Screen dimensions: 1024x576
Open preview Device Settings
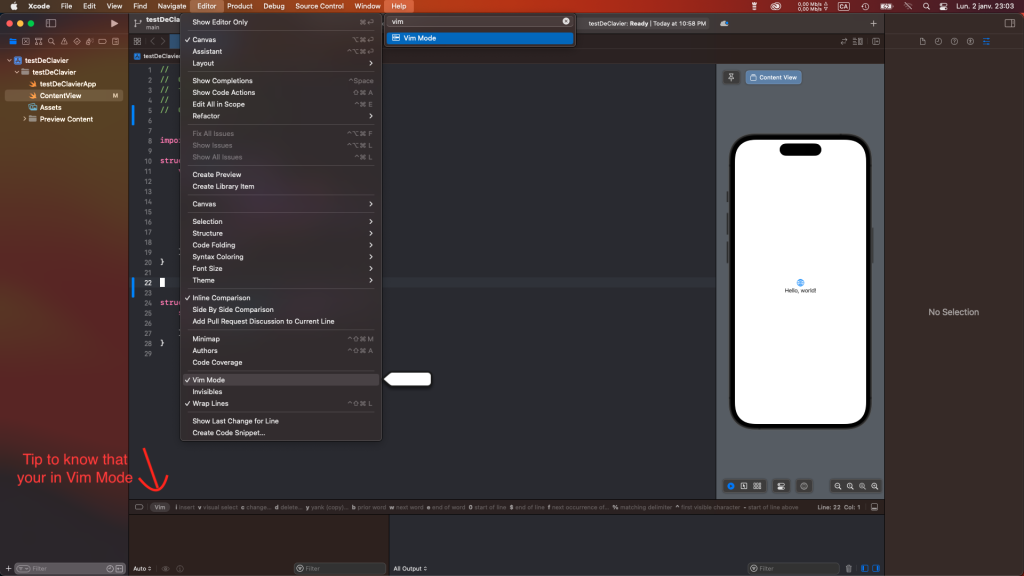[781, 486]
